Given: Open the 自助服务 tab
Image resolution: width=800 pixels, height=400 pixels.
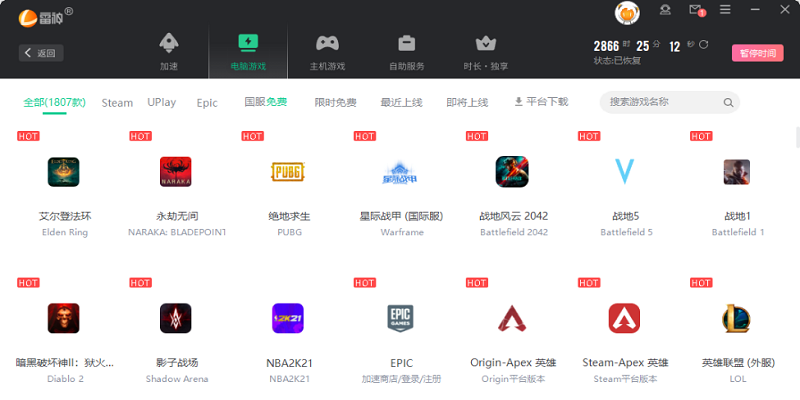Looking at the screenshot, I should point(407,52).
